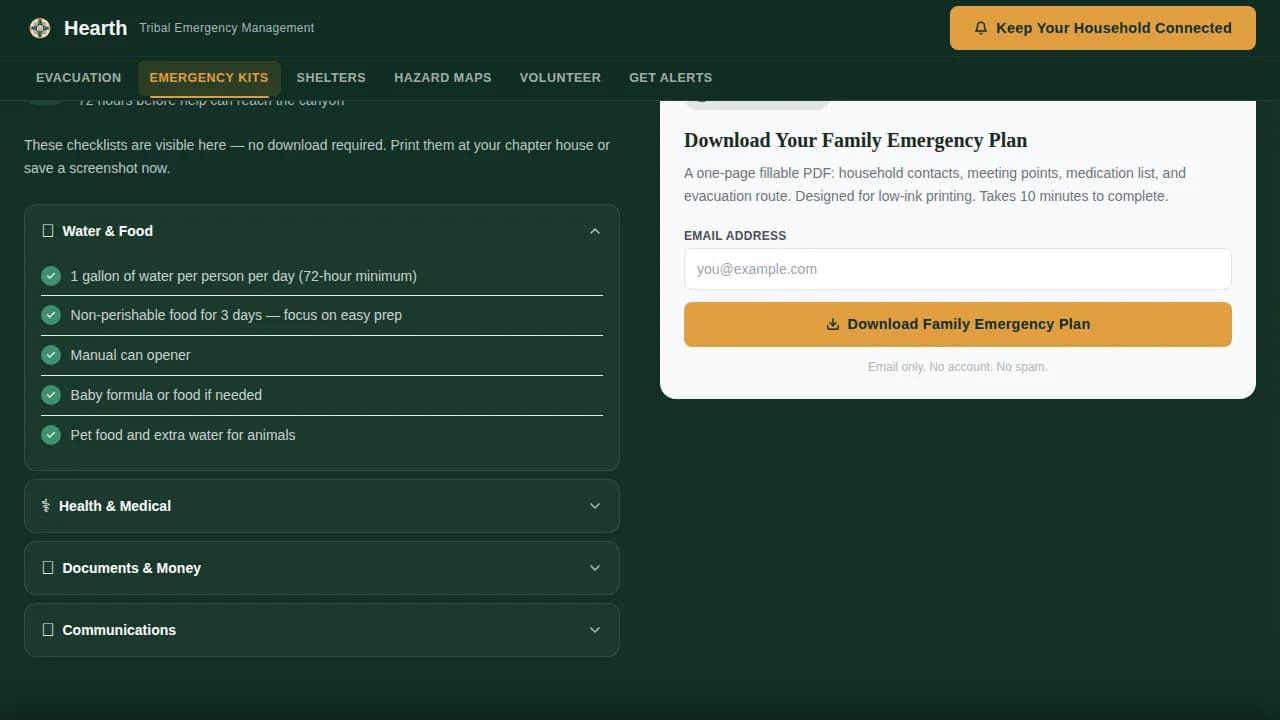
Task: Collapse the Water & Food section chevron
Action: 595,231
